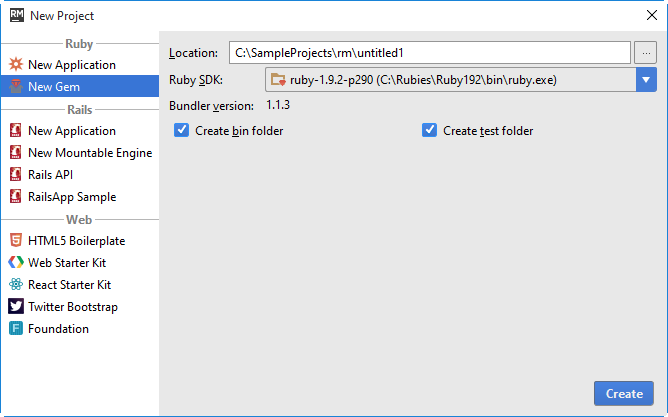Click the Ruby SDK combo box value
This screenshot has height=417, width=668.
pos(451,80)
